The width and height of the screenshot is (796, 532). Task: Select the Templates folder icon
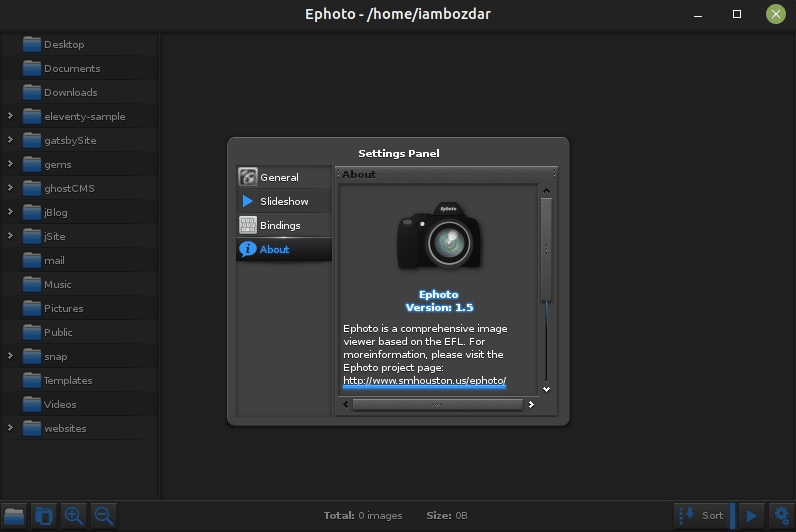pos(31,380)
